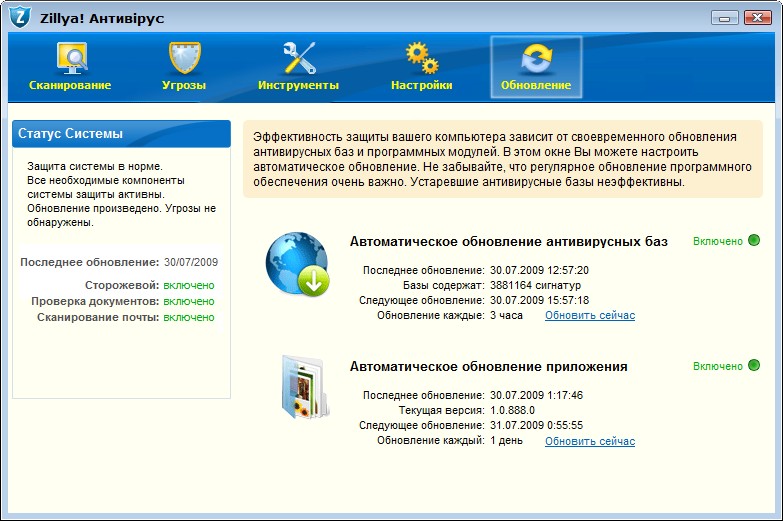Open the Обновление refresh arrows icon

click(536, 58)
